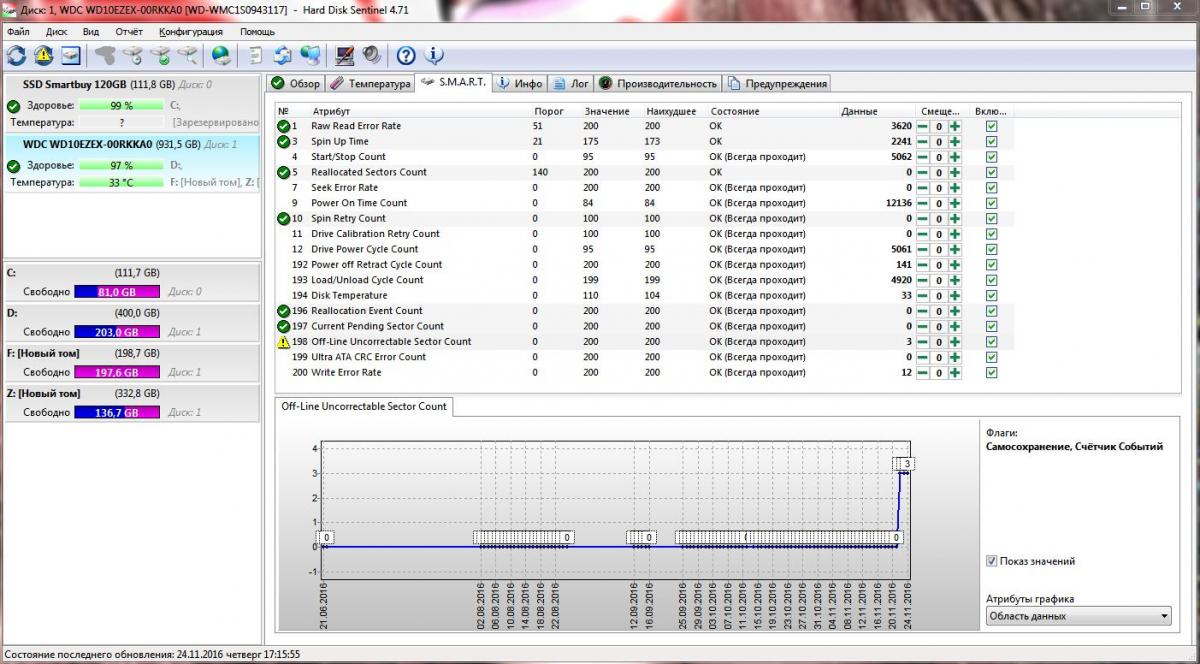
Task: Toggle the 'Показ значений' checkbox
Action: coord(992,561)
